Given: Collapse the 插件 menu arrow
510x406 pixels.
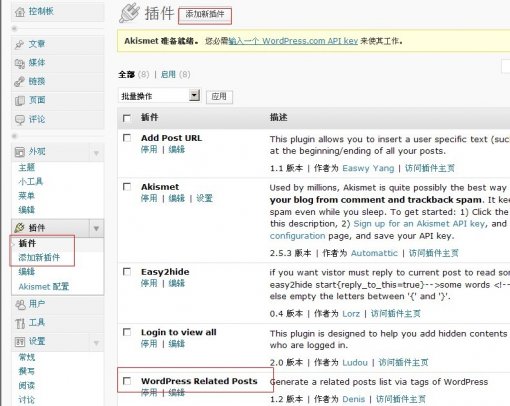Looking at the screenshot, I should point(96,228).
